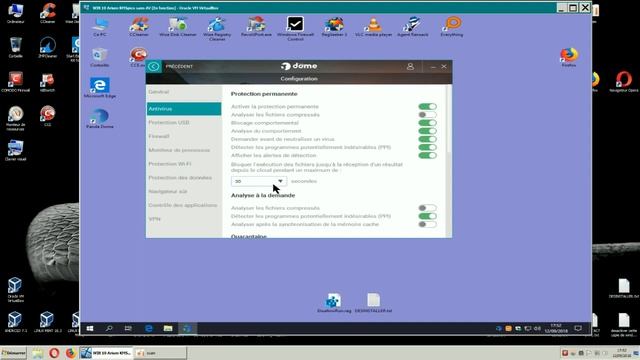640x360 pixels.
Task: Open Navigateur sûr settings
Action: (x=184, y=191)
